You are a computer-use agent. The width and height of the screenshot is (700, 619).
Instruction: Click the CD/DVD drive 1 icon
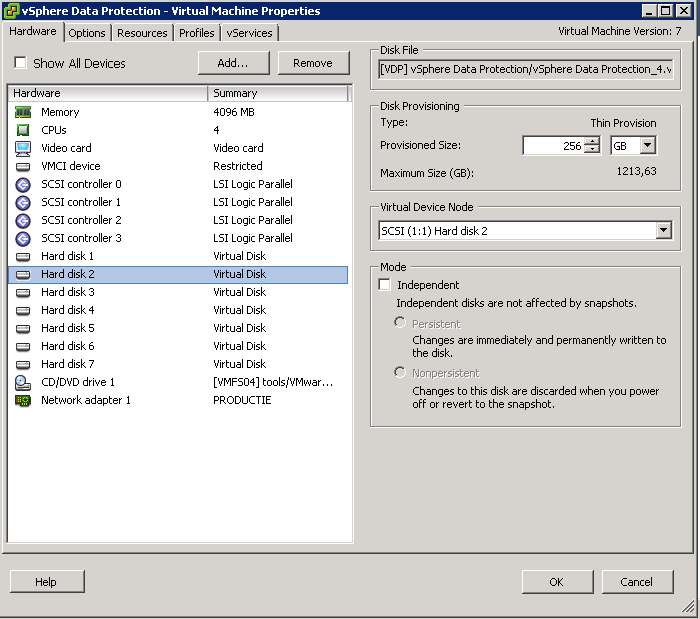tap(23, 382)
